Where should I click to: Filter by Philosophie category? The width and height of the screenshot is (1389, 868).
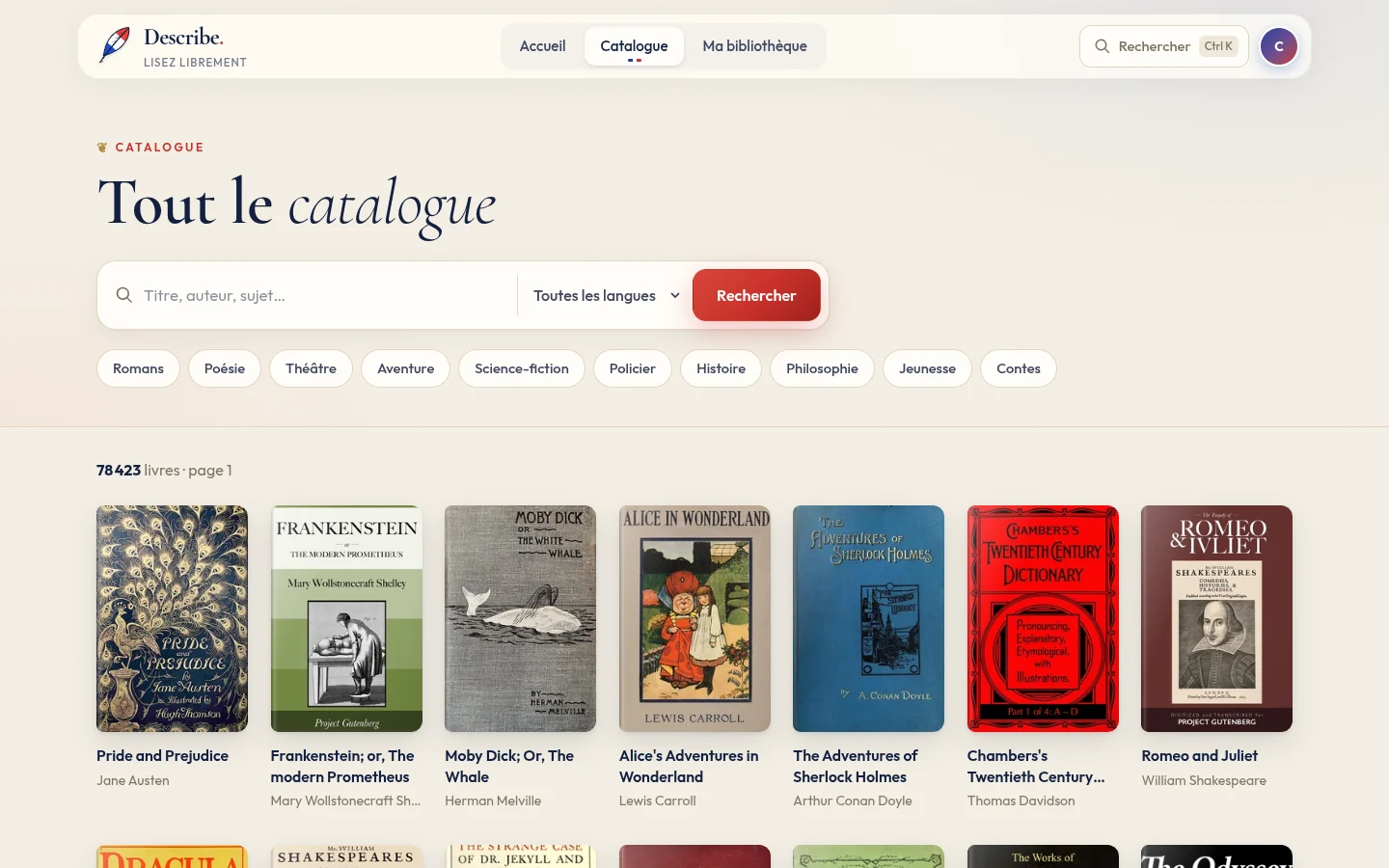(x=822, y=368)
